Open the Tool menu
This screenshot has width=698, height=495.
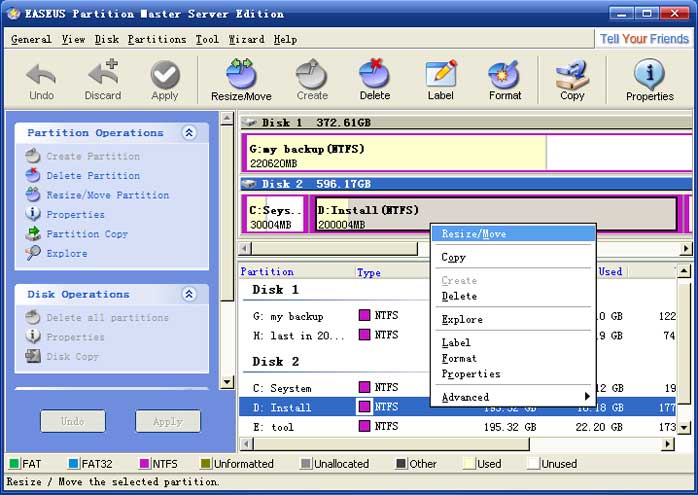[x=207, y=40]
